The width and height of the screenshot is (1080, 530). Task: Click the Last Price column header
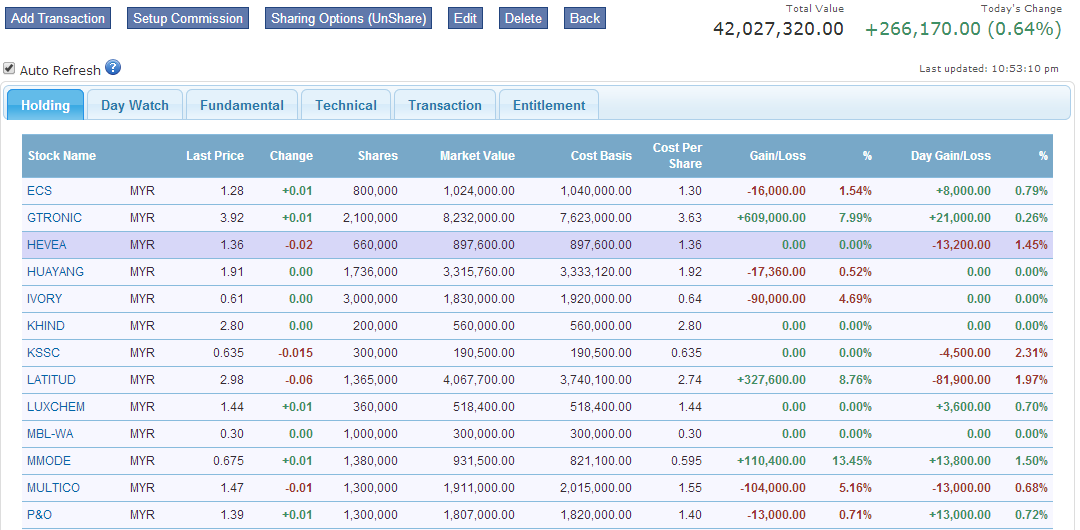point(215,156)
